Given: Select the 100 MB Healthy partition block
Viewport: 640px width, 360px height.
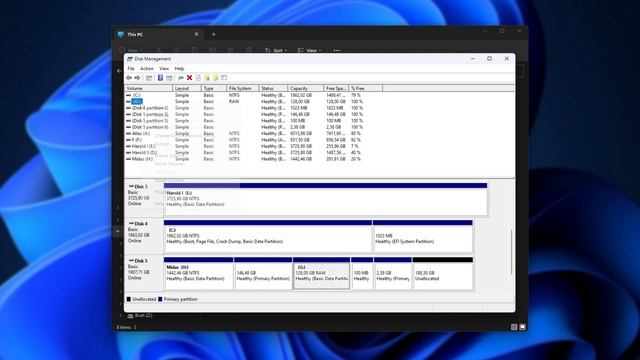Looking at the screenshot, I should (362, 273).
